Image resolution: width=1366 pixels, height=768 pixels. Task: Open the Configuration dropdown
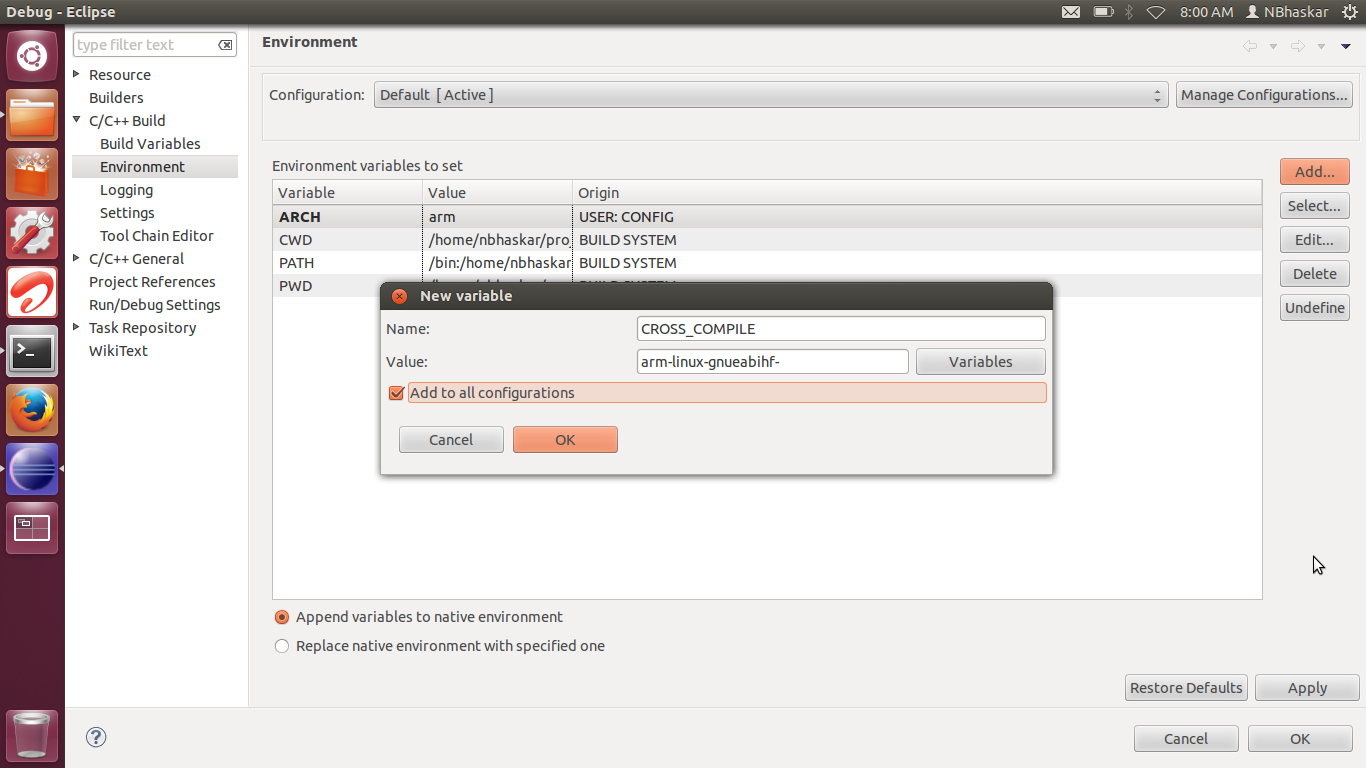click(771, 95)
